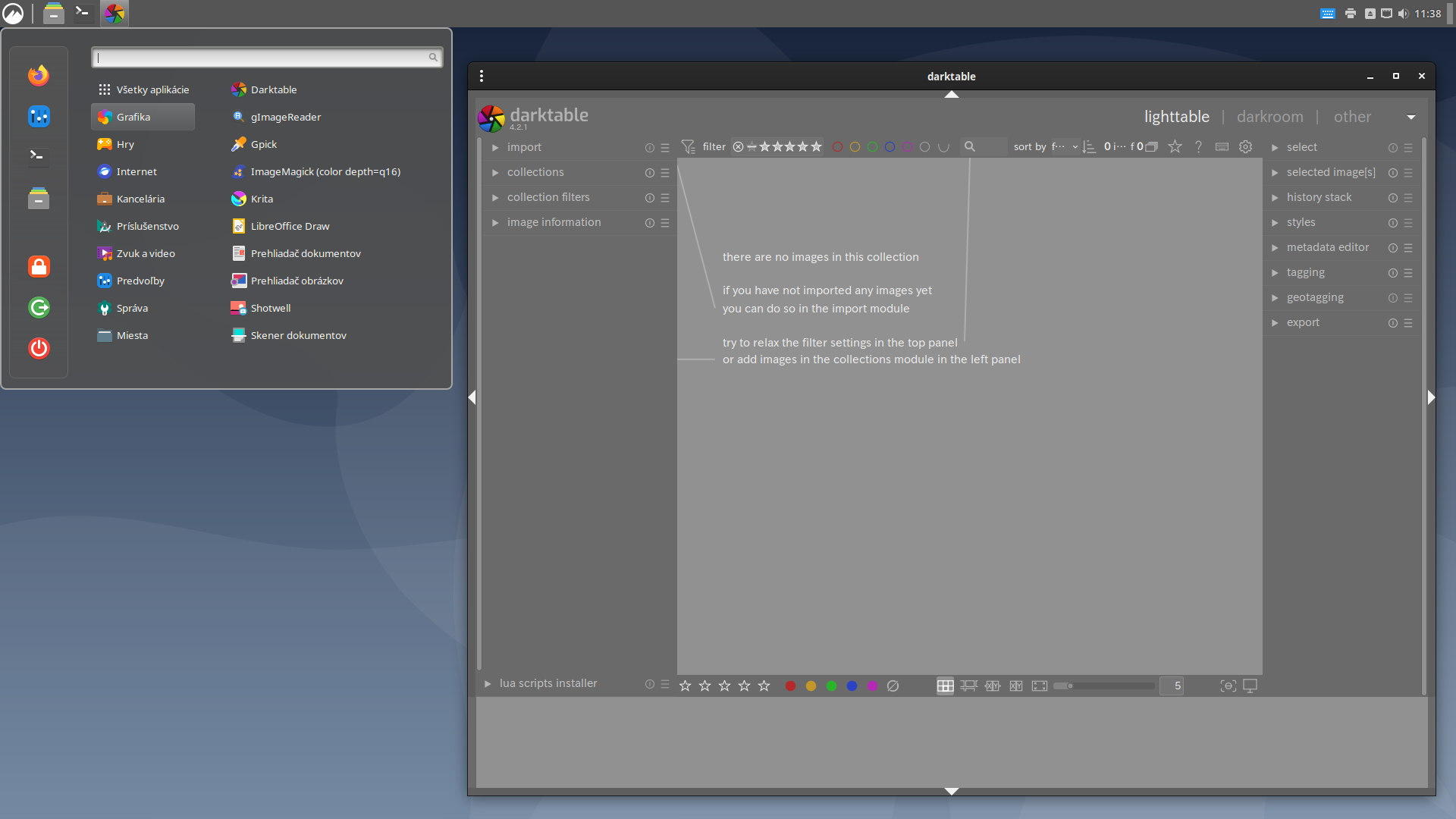Screen dimensions: 1456x819
Task: Toggle the first rating star in bottom bar
Action: [686, 686]
